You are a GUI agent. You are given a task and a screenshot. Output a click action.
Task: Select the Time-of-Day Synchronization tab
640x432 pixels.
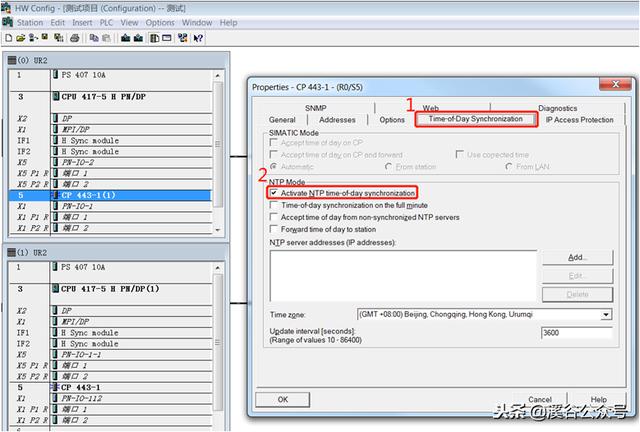(x=476, y=119)
